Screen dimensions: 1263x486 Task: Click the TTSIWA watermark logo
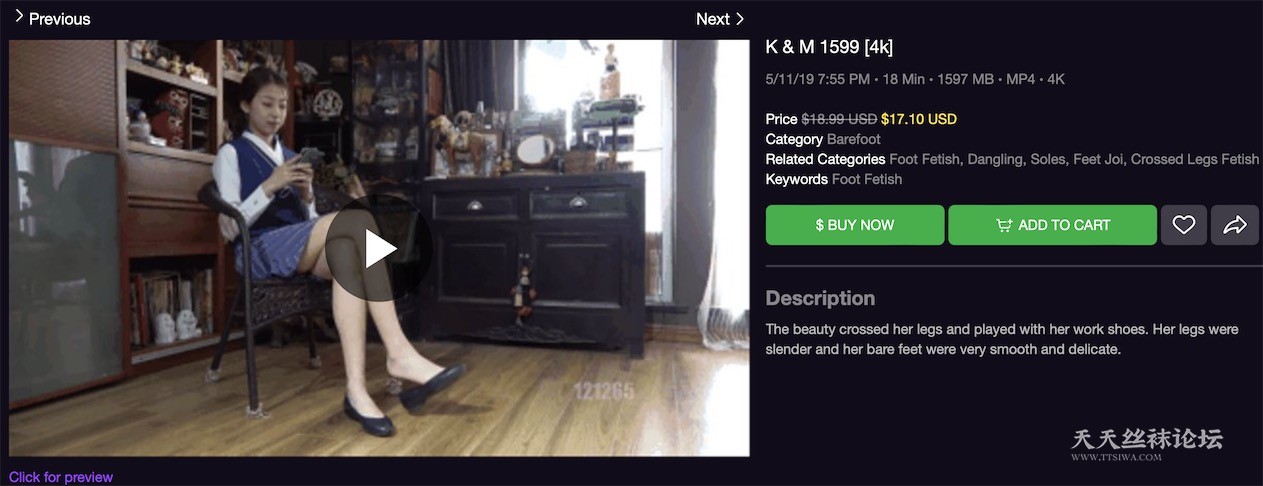tap(1147, 444)
